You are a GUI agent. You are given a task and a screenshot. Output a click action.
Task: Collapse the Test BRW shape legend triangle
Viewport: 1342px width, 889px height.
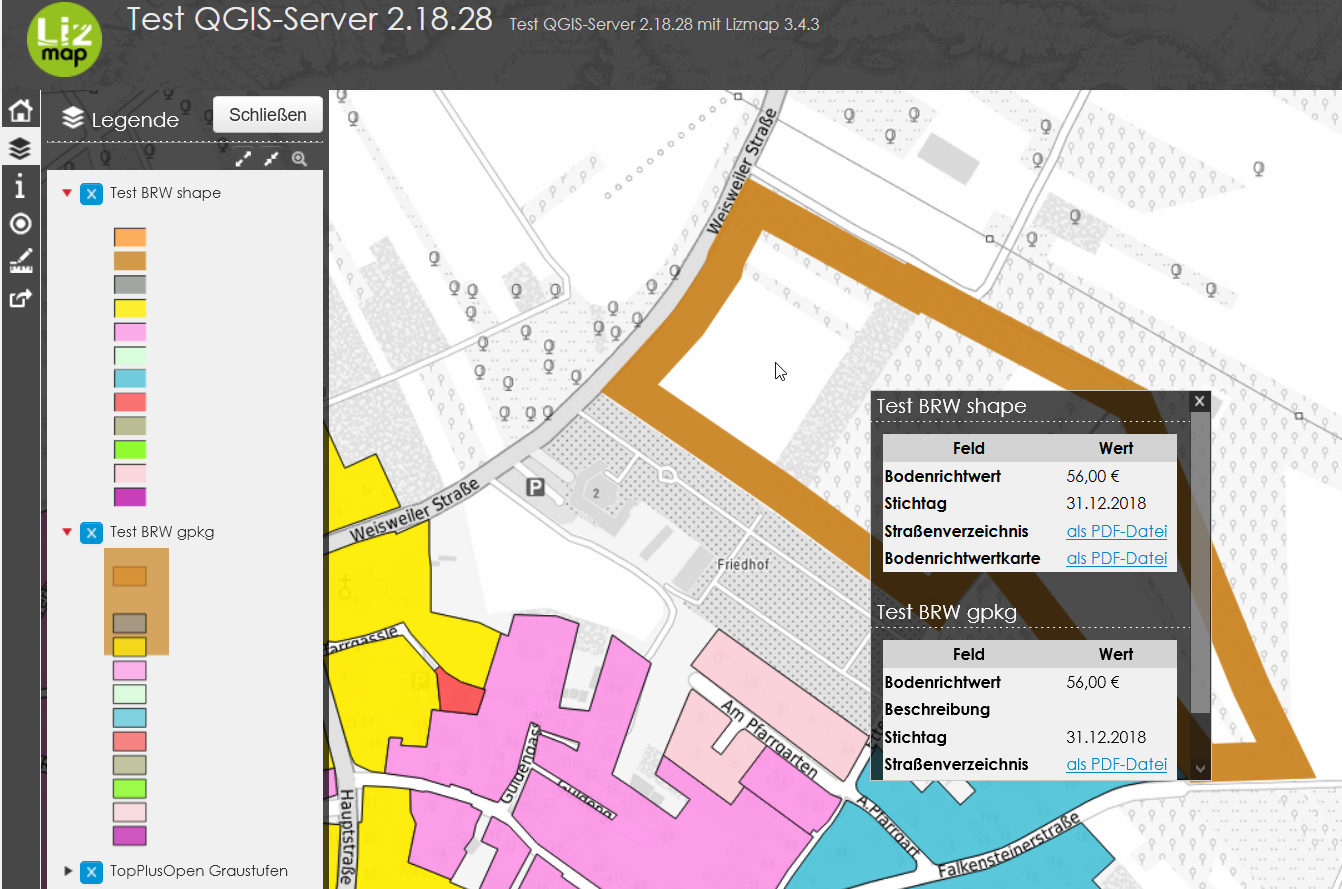[x=67, y=193]
